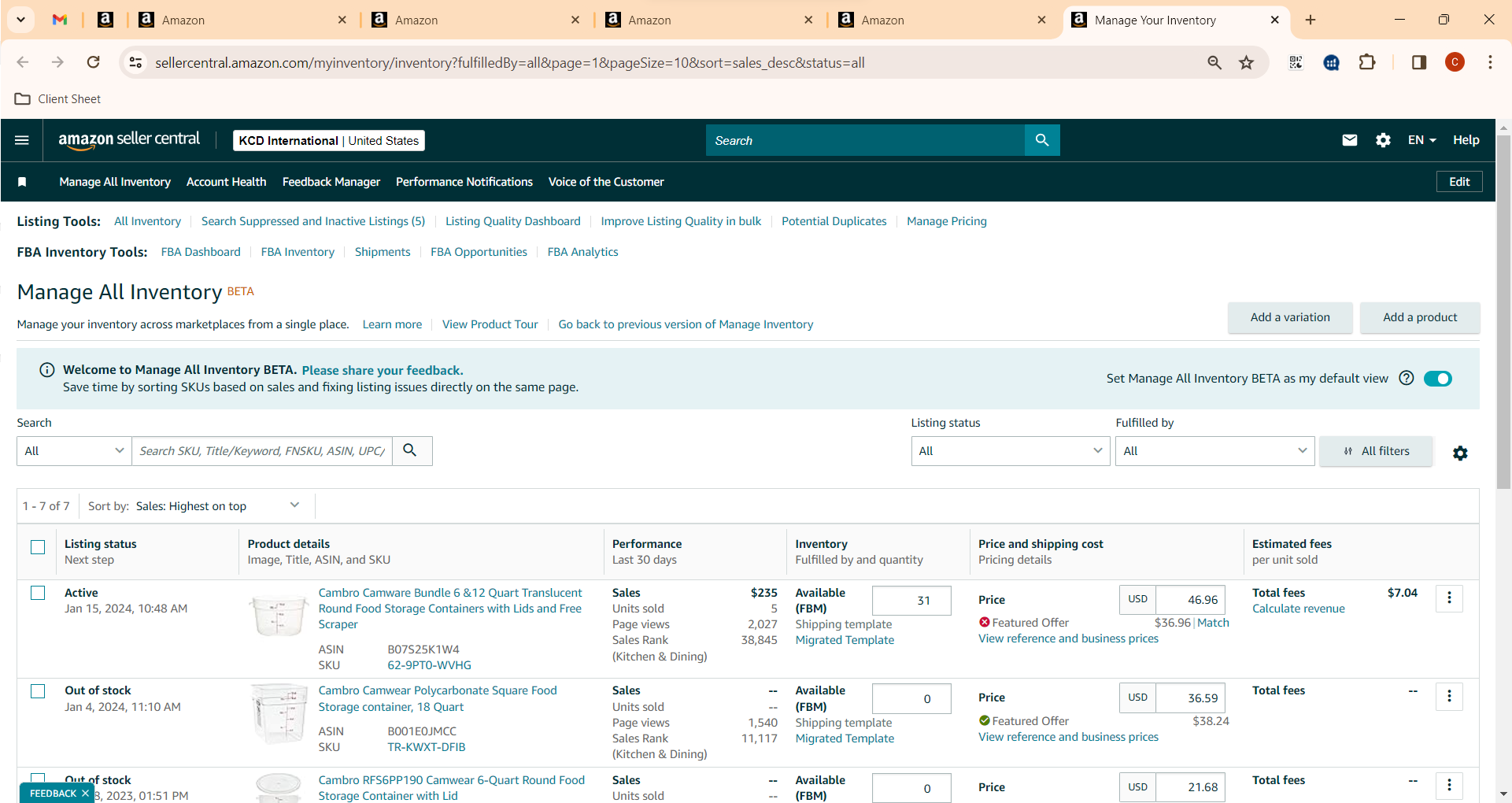
Task: Open the EN language dropdown
Action: (x=1421, y=140)
